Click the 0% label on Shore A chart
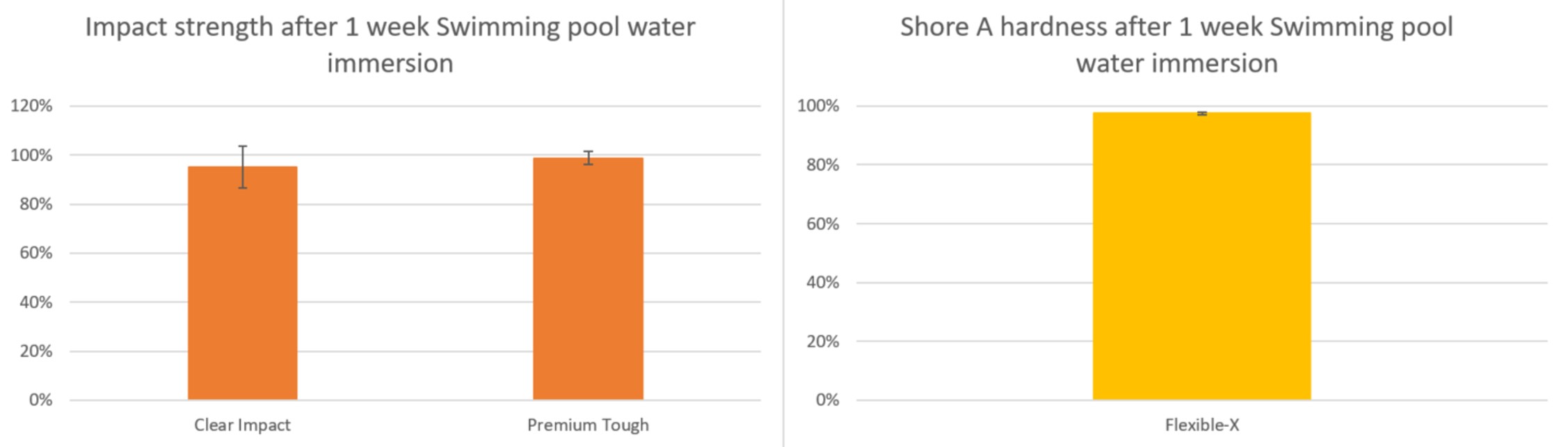1568x447 pixels. click(x=827, y=400)
